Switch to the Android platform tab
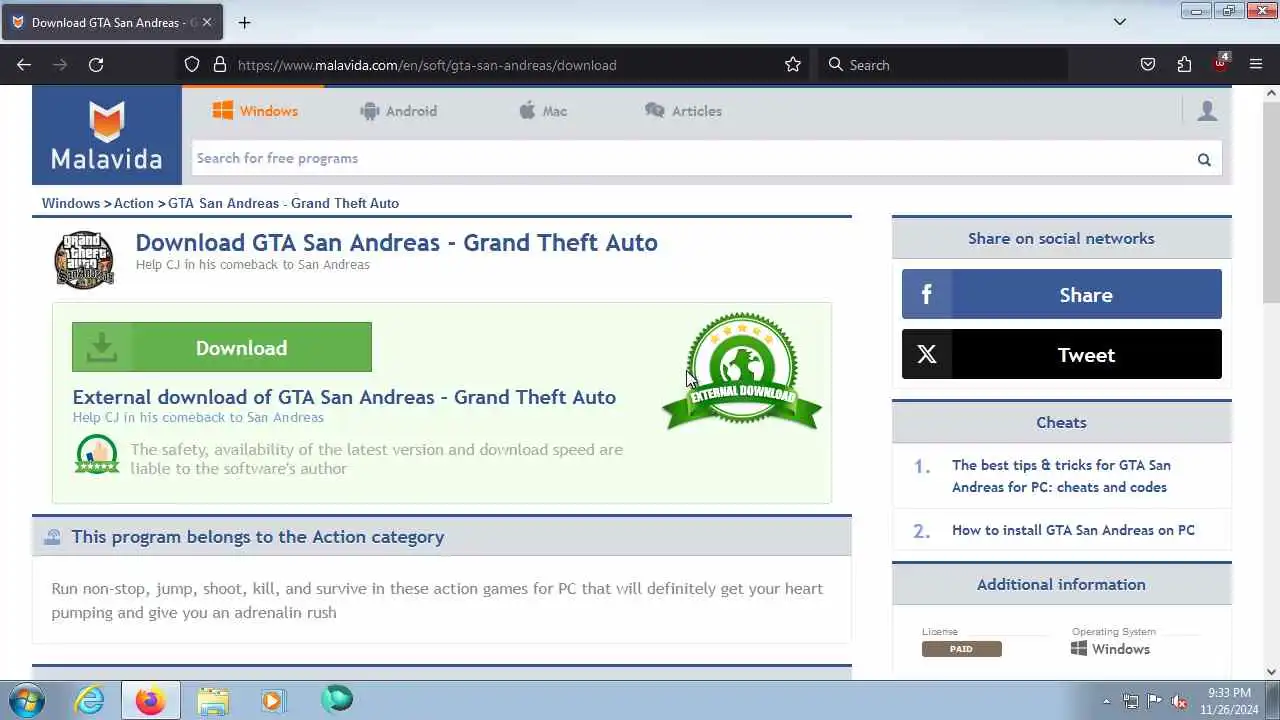 [x=398, y=111]
